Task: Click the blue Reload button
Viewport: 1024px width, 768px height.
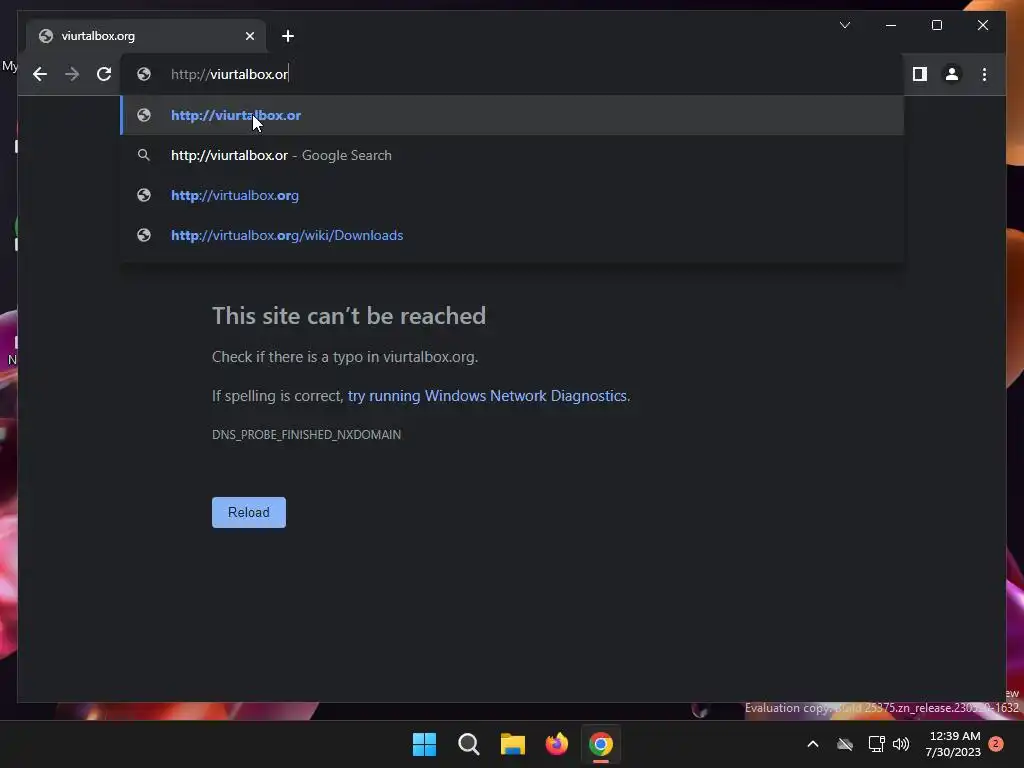Action: coord(249,513)
